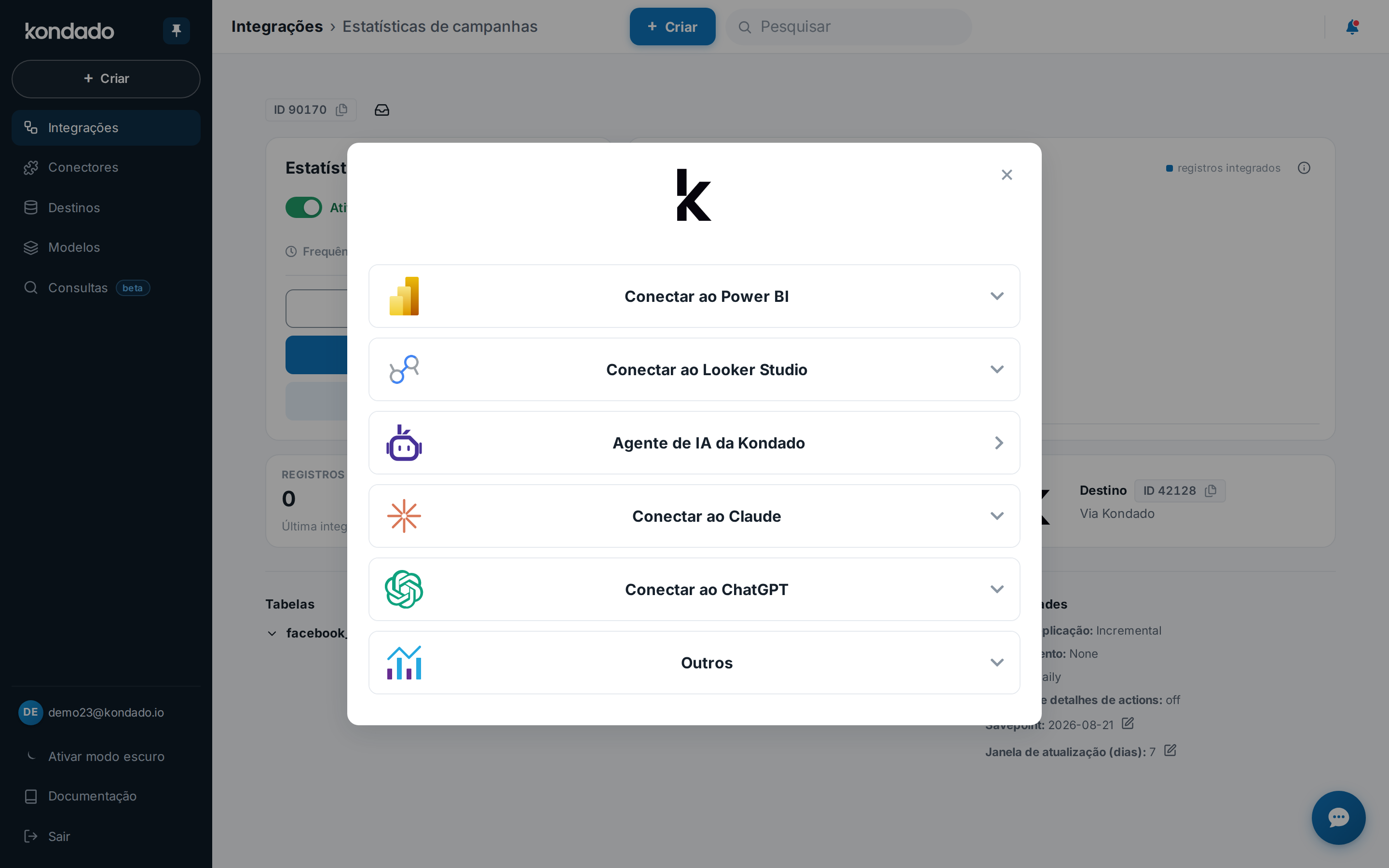Click the Looker Studio logo icon
The height and width of the screenshot is (868, 1389).
click(x=404, y=369)
